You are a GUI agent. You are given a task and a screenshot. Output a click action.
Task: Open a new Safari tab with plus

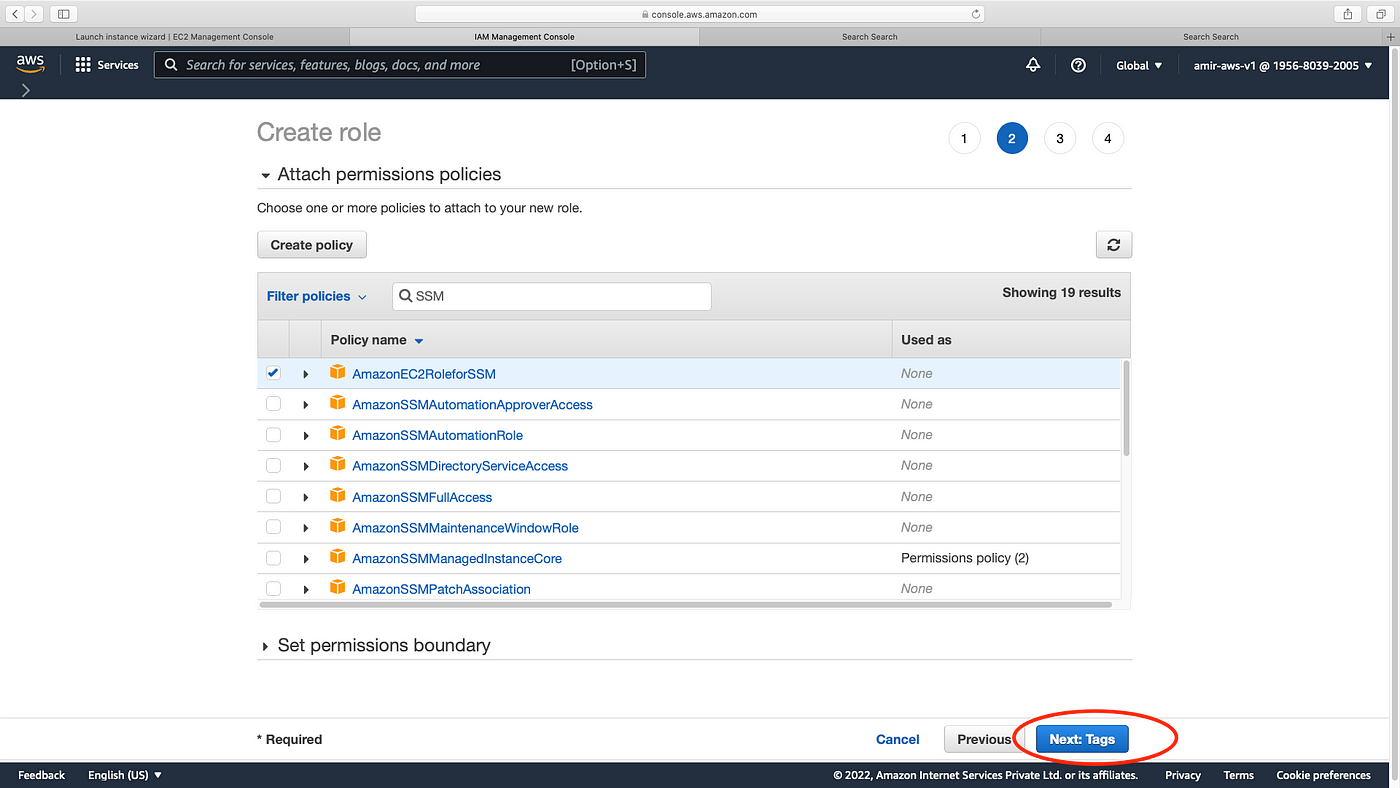pos(1390,37)
